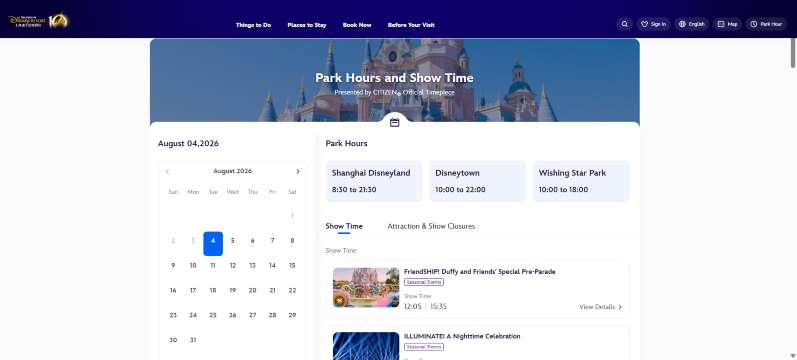Click the Seasonal Events tag under Duffy parade
The height and width of the screenshot is (360, 797).
[x=424, y=282]
